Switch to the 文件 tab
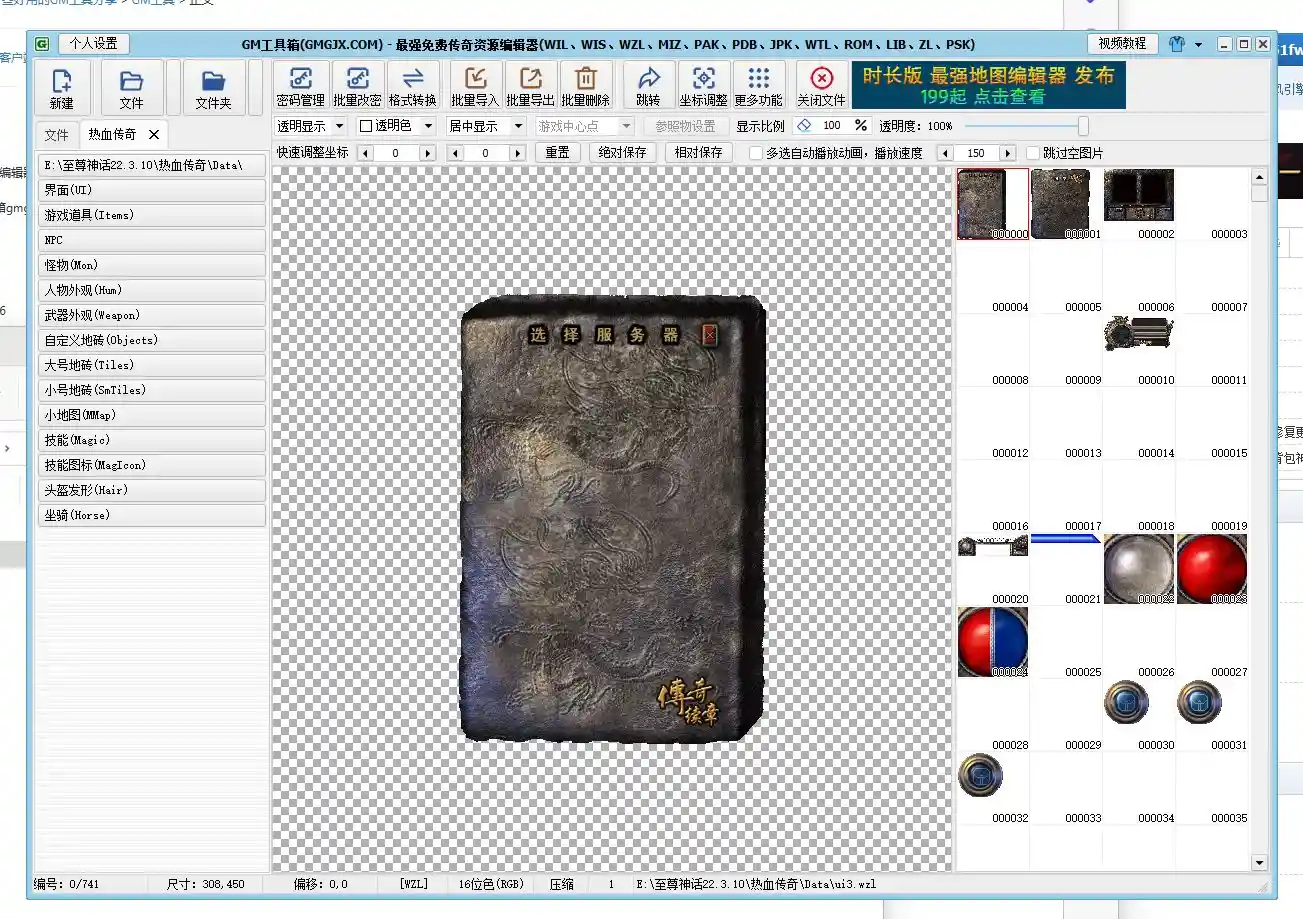Viewport: 1303px width, 919px height. pyautogui.click(x=57, y=134)
